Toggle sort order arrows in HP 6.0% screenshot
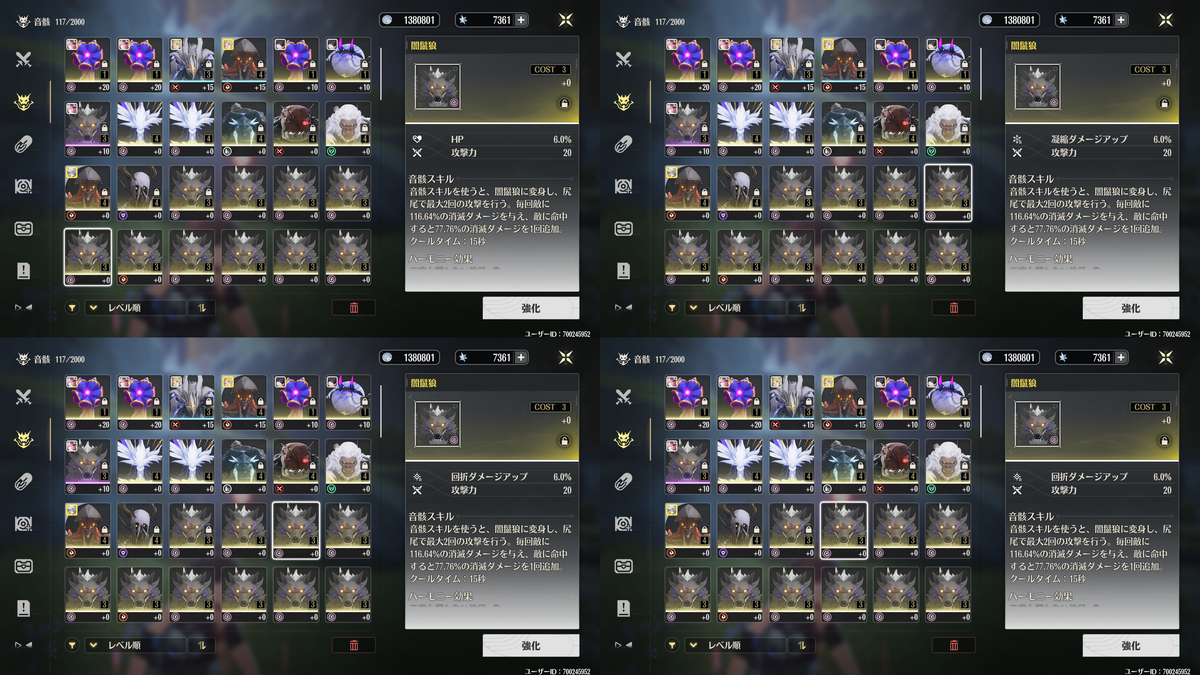 point(201,308)
